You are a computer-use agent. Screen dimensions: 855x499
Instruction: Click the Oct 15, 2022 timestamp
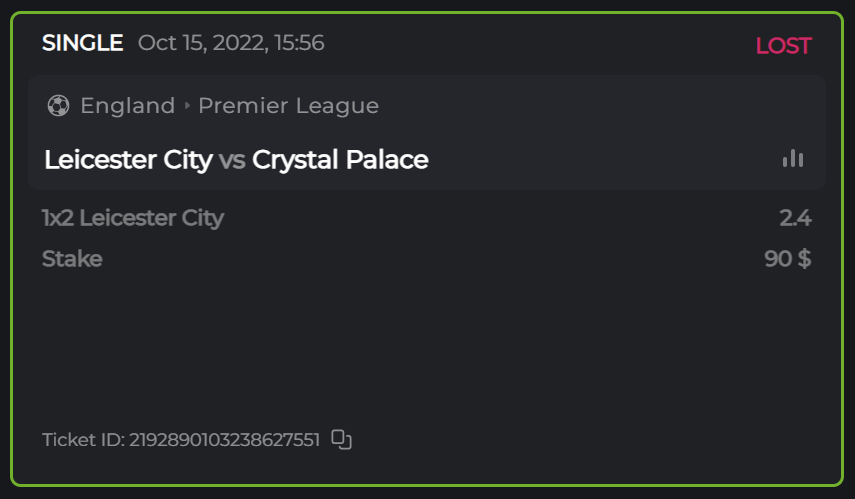(x=231, y=43)
